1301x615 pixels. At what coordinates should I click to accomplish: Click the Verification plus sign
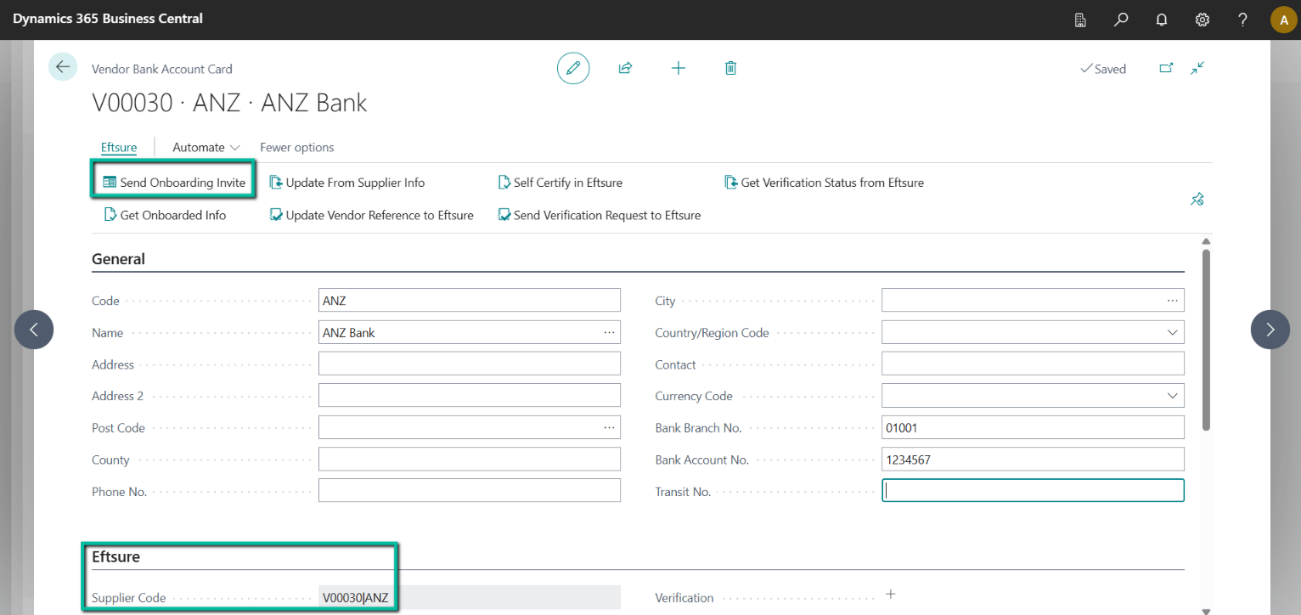[x=891, y=595]
